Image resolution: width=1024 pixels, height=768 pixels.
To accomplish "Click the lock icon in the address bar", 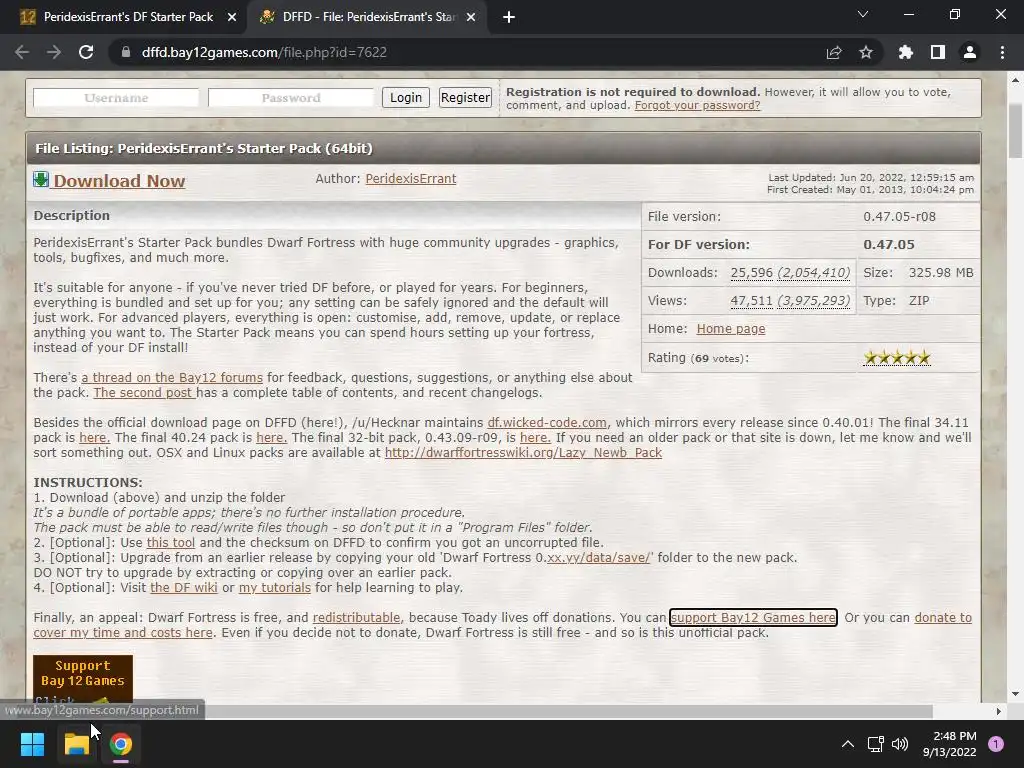I will (126, 52).
